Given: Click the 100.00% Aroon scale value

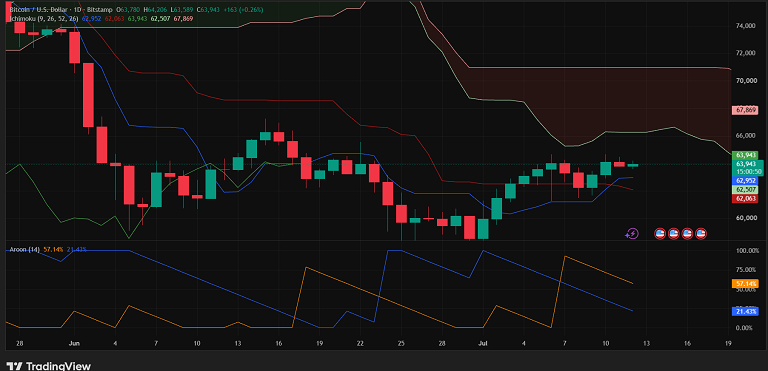Looking at the screenshot, I should pyautogui.click(x=747, y=250).
